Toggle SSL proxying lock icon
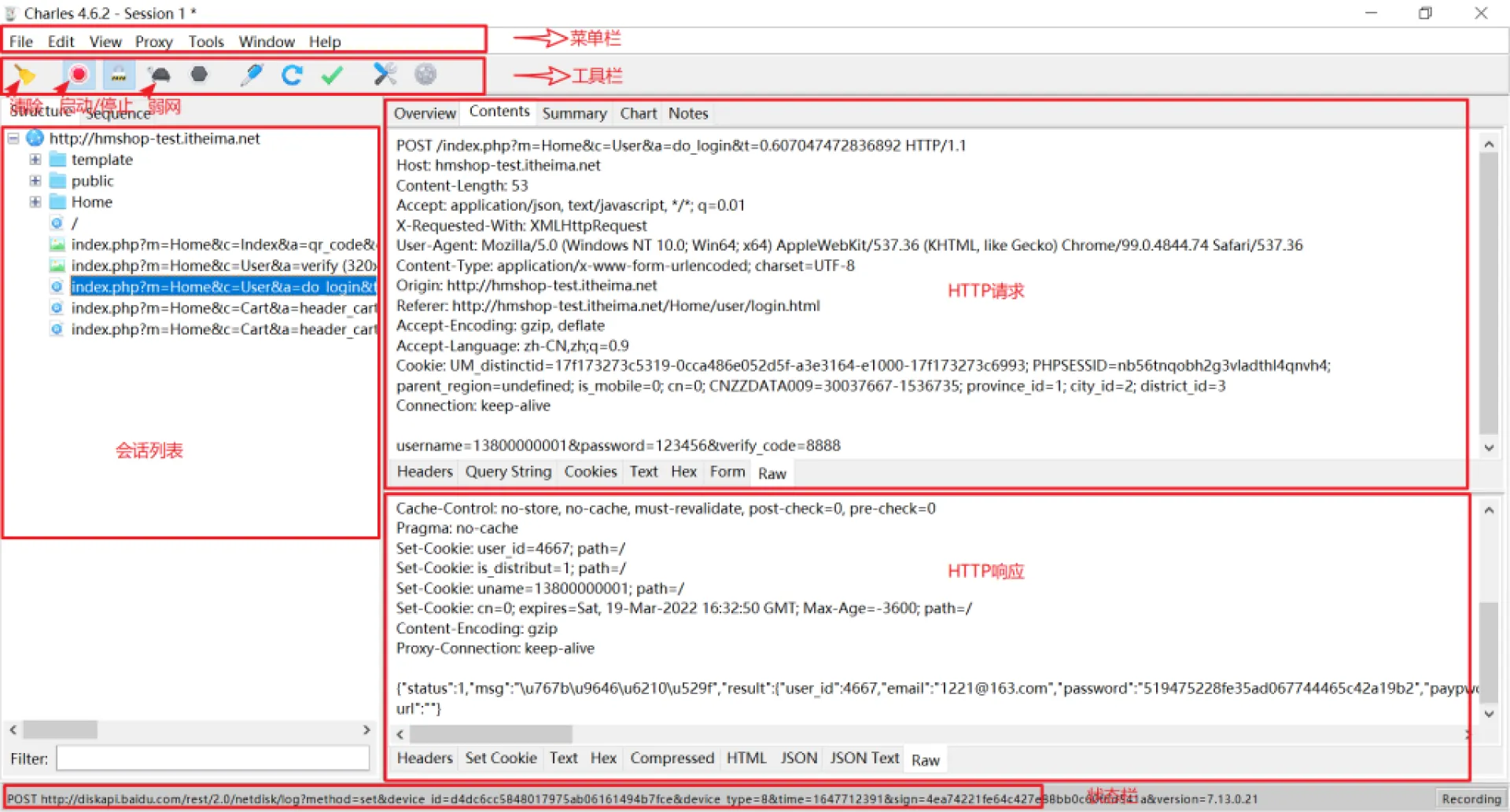This screenshot has height=812, width=1510. [x=118, y=75]
